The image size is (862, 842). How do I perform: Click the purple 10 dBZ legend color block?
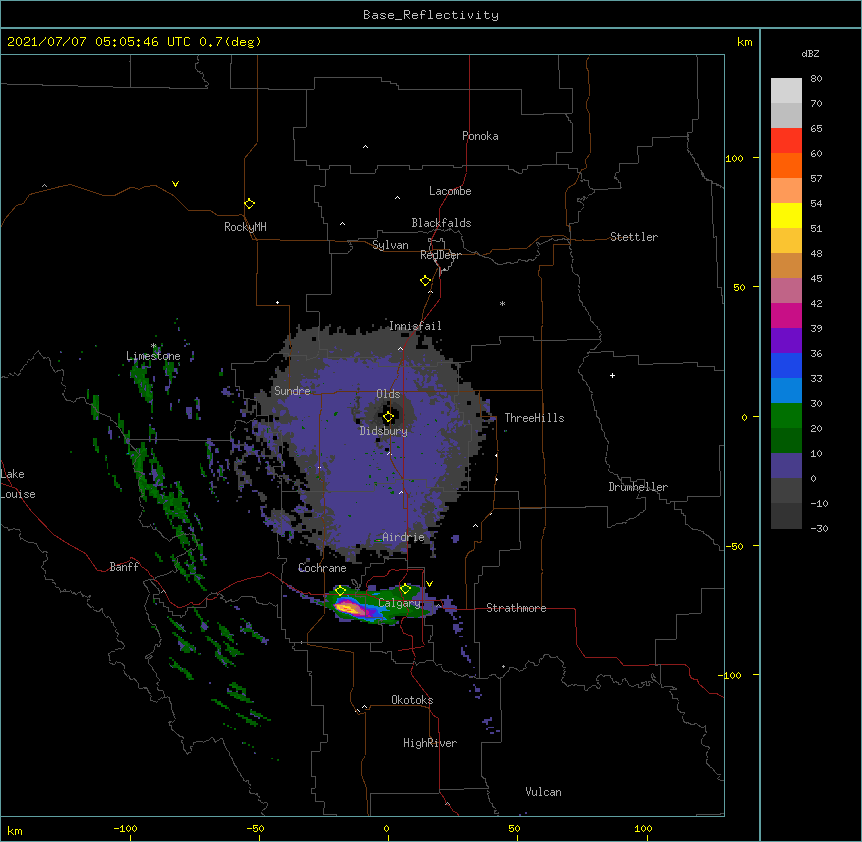coord(786,466)
